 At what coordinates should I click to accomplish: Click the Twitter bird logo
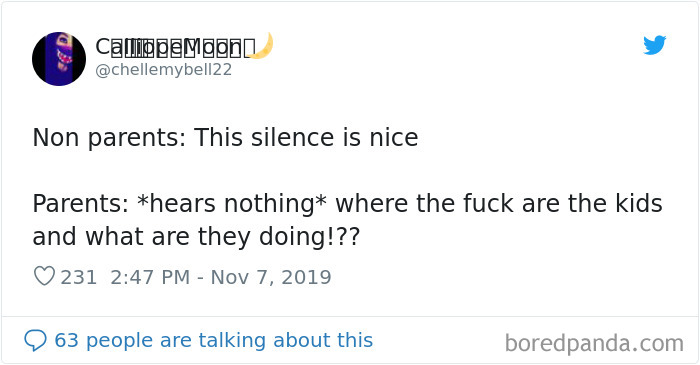pos(654,45)
